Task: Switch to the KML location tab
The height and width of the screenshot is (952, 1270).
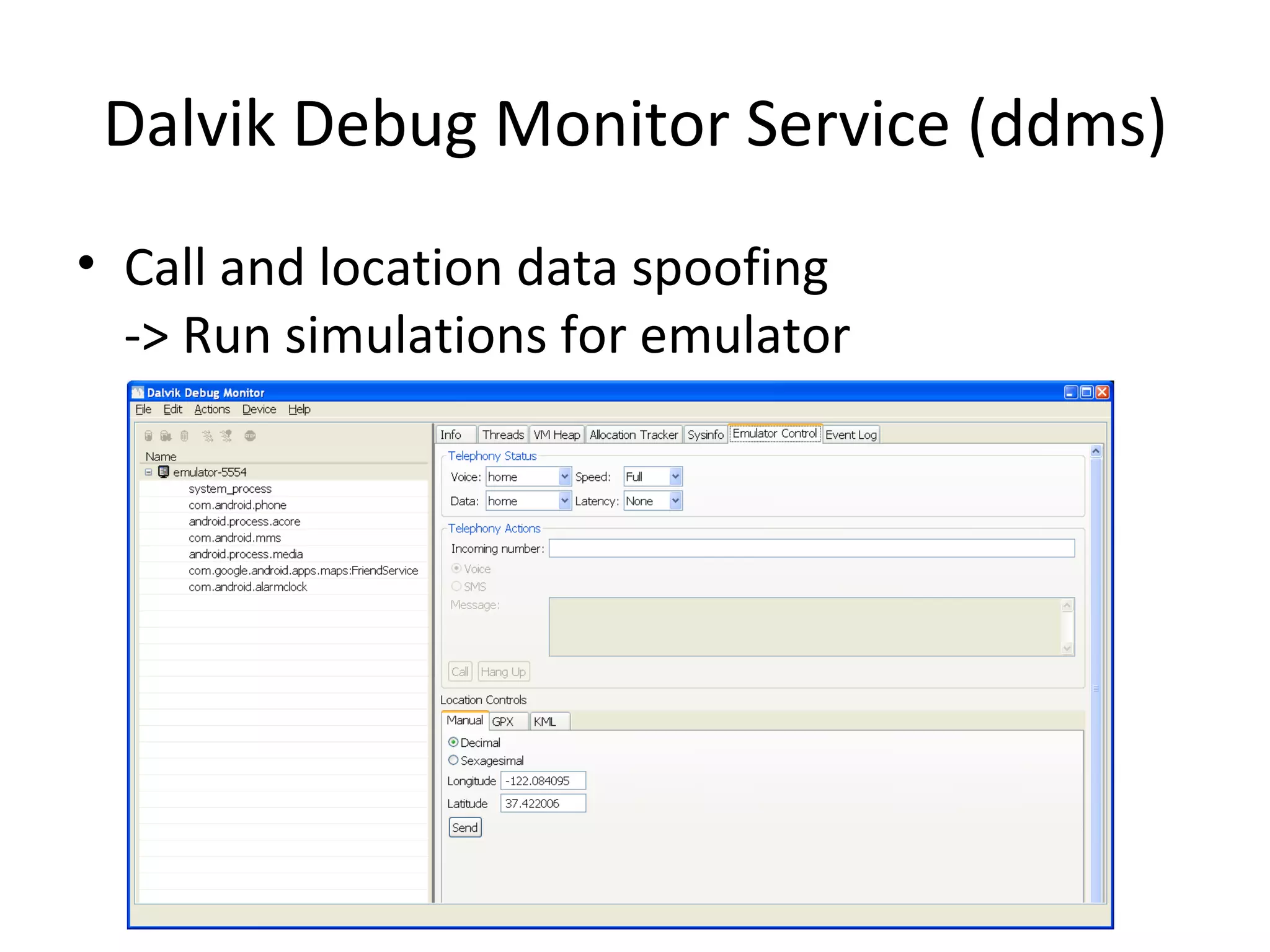Action: click(549, 721)
